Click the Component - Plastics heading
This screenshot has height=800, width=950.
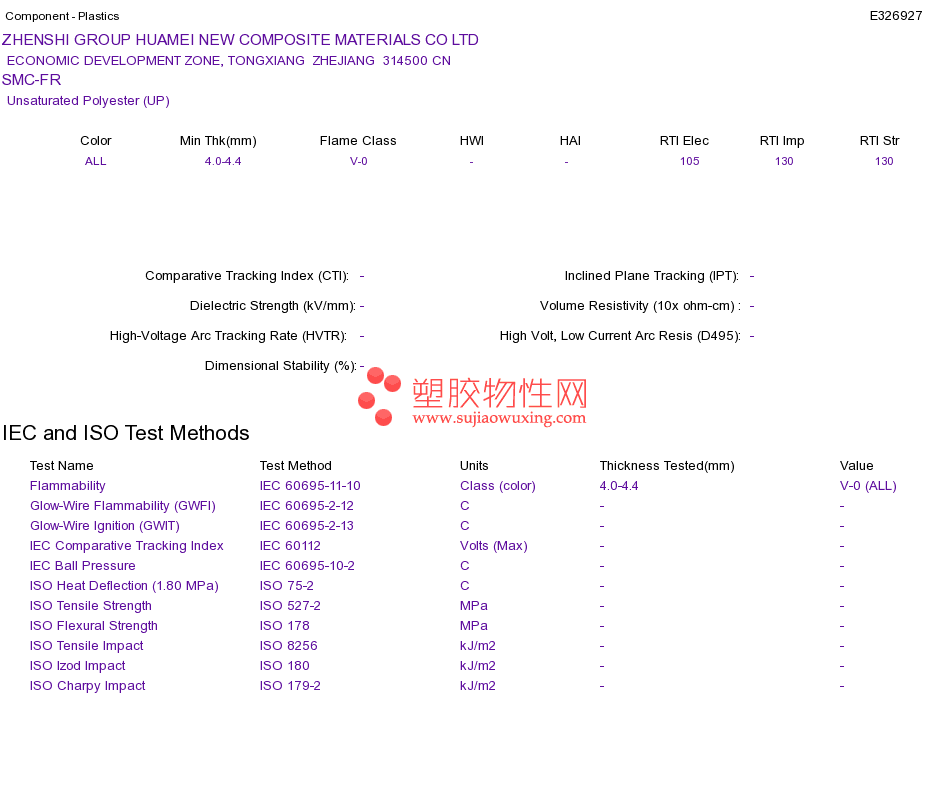62,16
